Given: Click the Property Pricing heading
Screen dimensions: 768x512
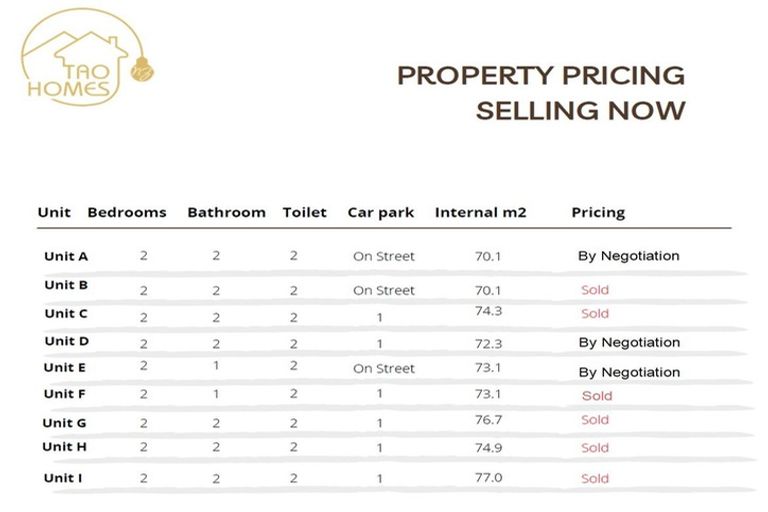Looking at the screenshot, I should click(x=541, y=76).
